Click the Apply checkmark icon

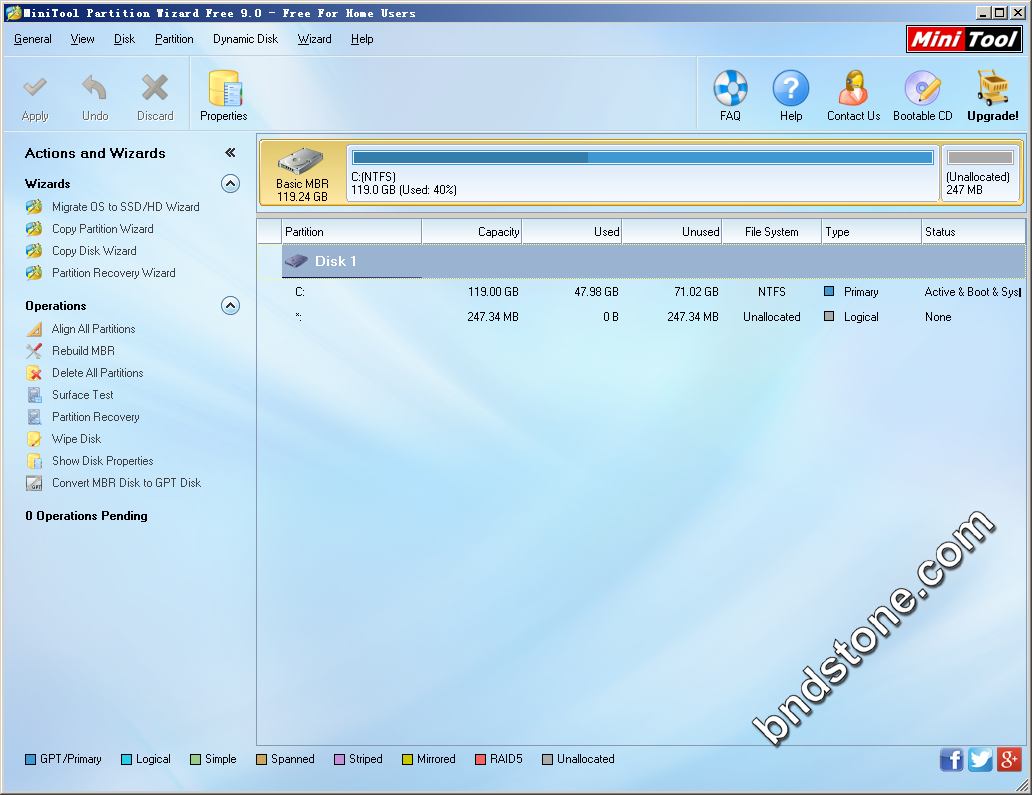[x=35, y=87]
